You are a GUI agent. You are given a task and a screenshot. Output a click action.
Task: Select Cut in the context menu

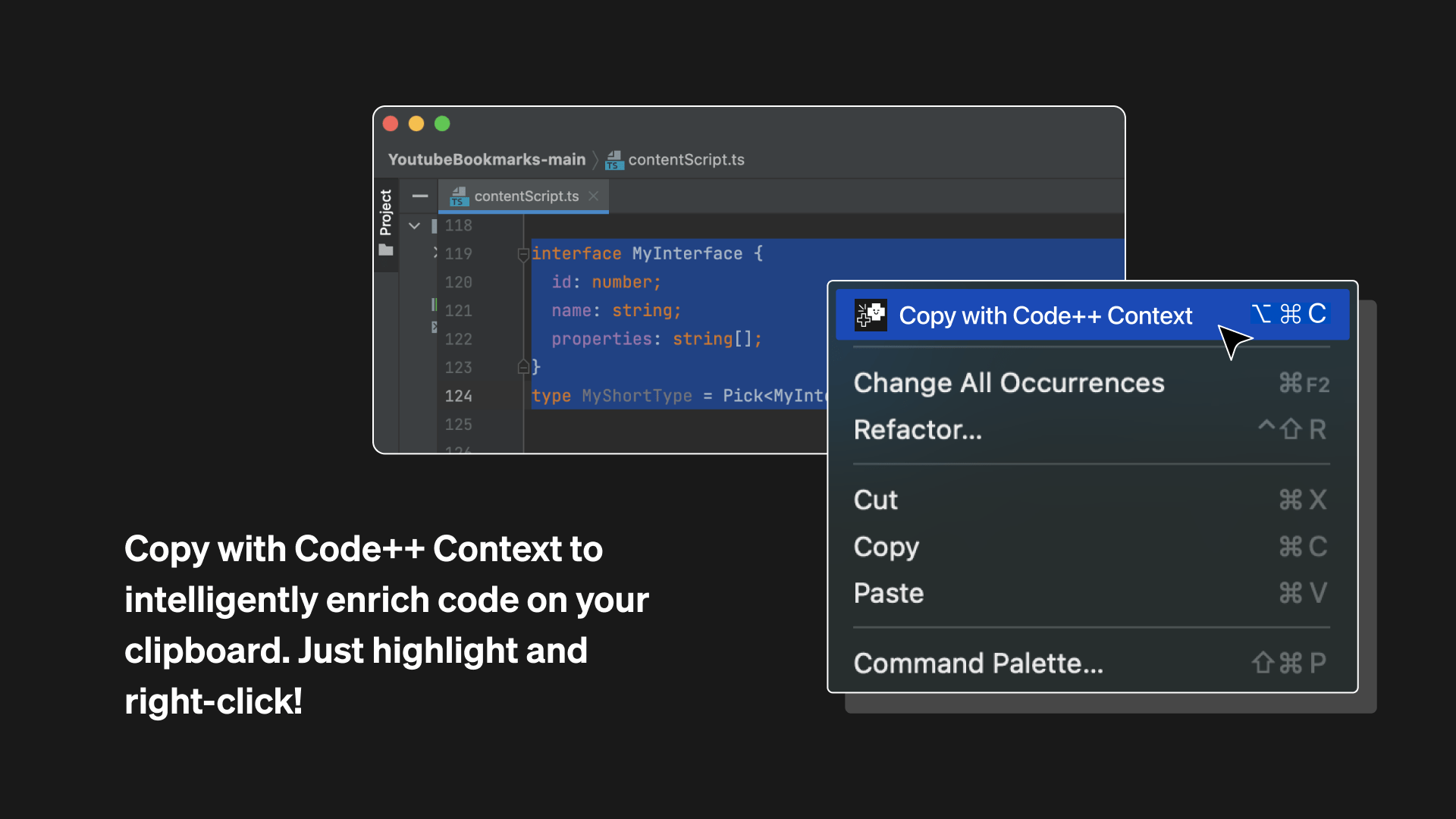(x=876, y=500)
